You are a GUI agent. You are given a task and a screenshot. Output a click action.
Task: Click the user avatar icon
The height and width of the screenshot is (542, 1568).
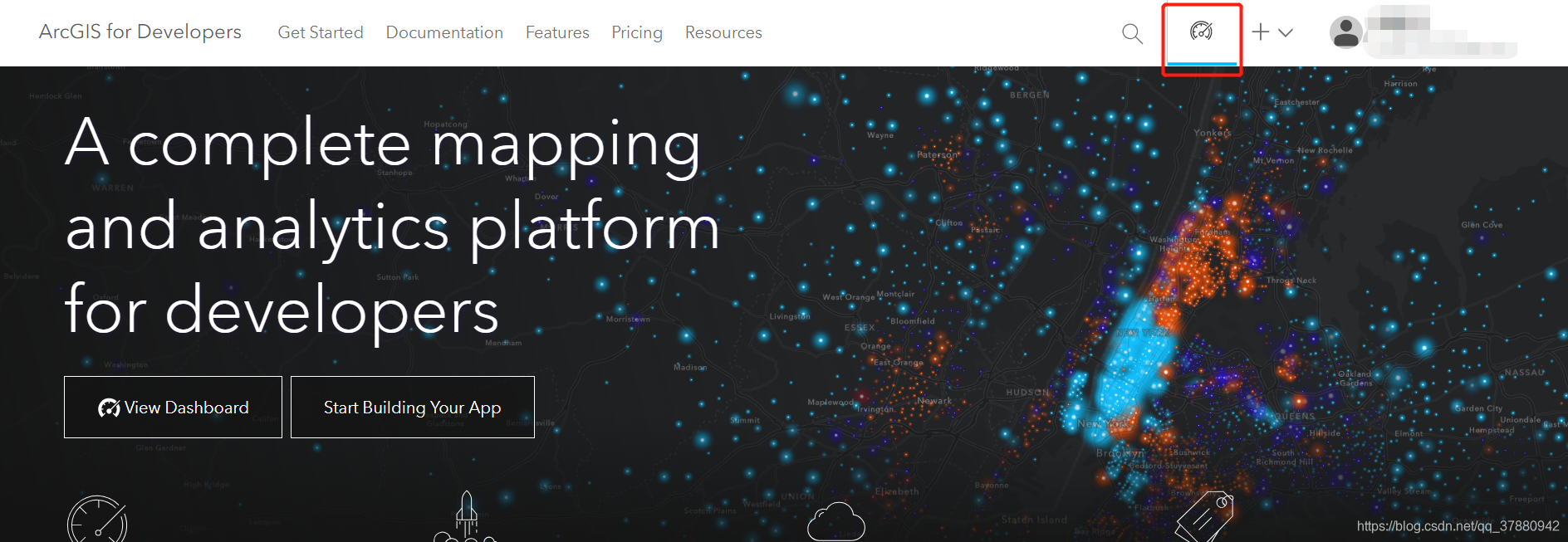pos(1345,33)
